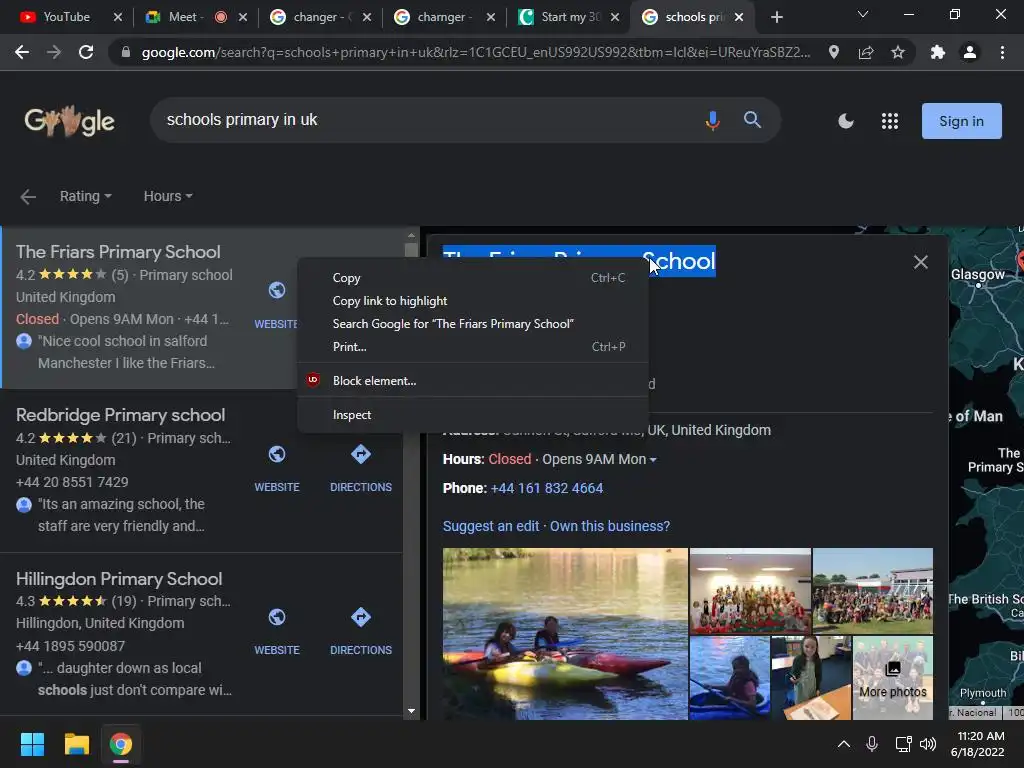Select The Friars Primary School result title
1024x768 pixels.
tap(118, 252)
